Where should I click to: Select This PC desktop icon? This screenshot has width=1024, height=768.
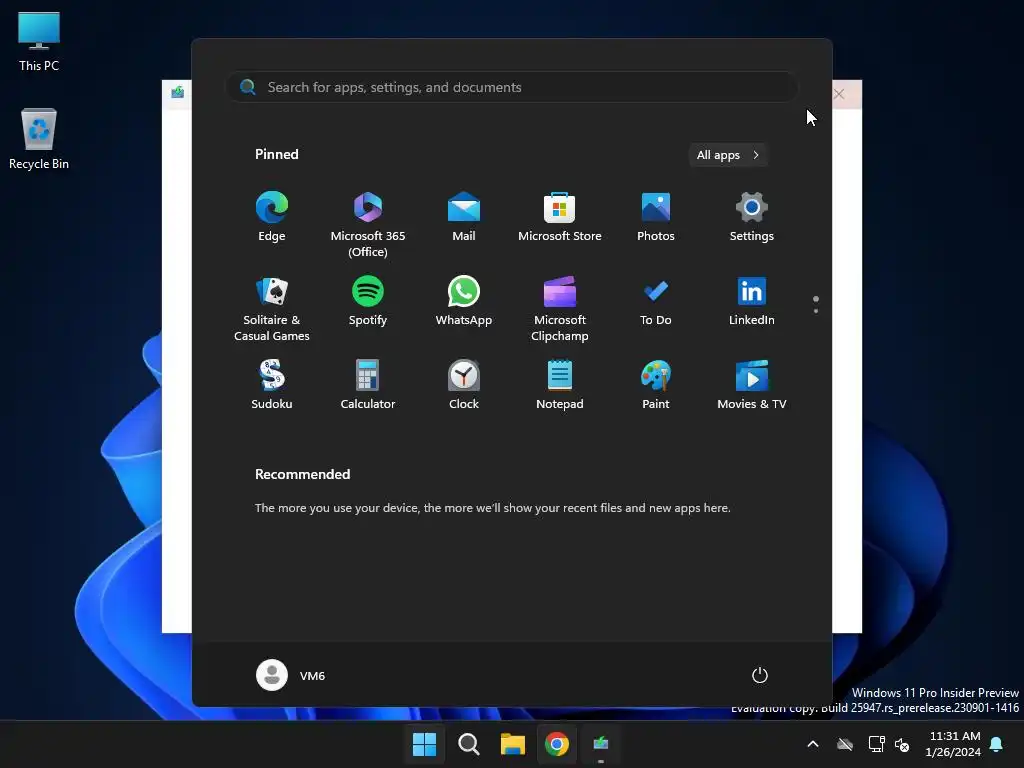pos(39,42)
